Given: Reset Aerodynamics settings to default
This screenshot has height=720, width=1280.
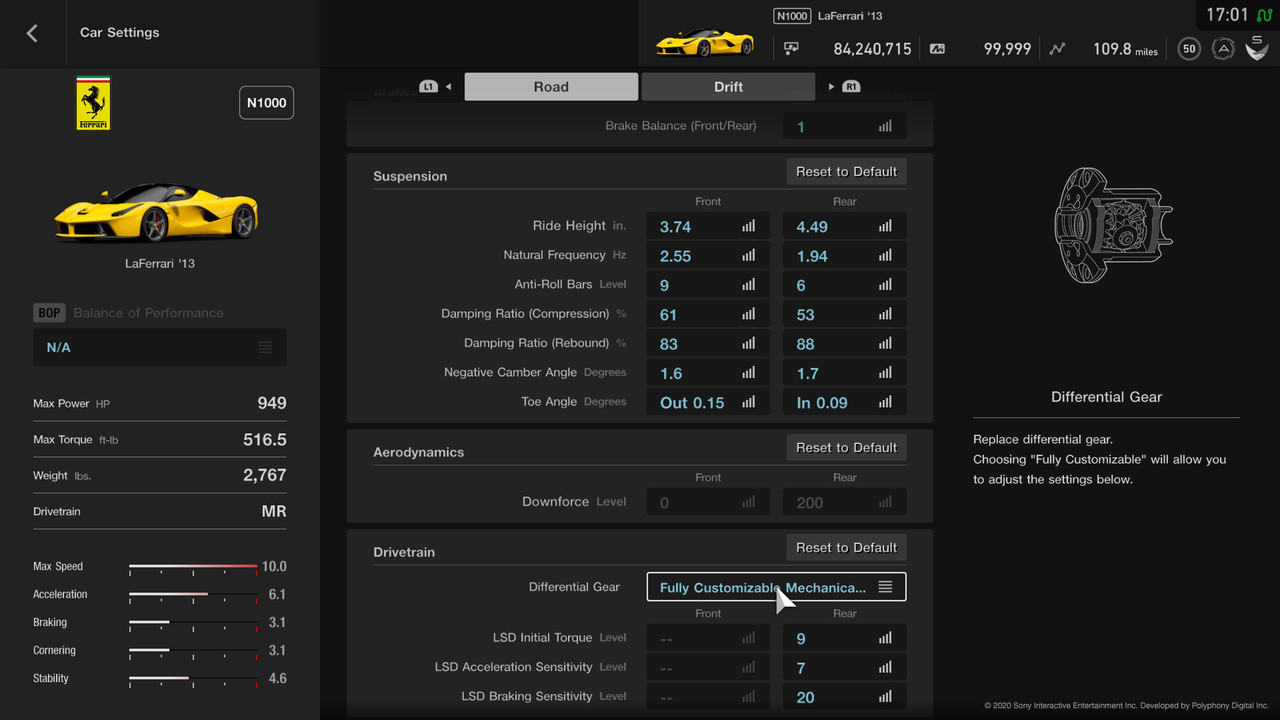Looking at the screenshot, I should click(846, 448).
